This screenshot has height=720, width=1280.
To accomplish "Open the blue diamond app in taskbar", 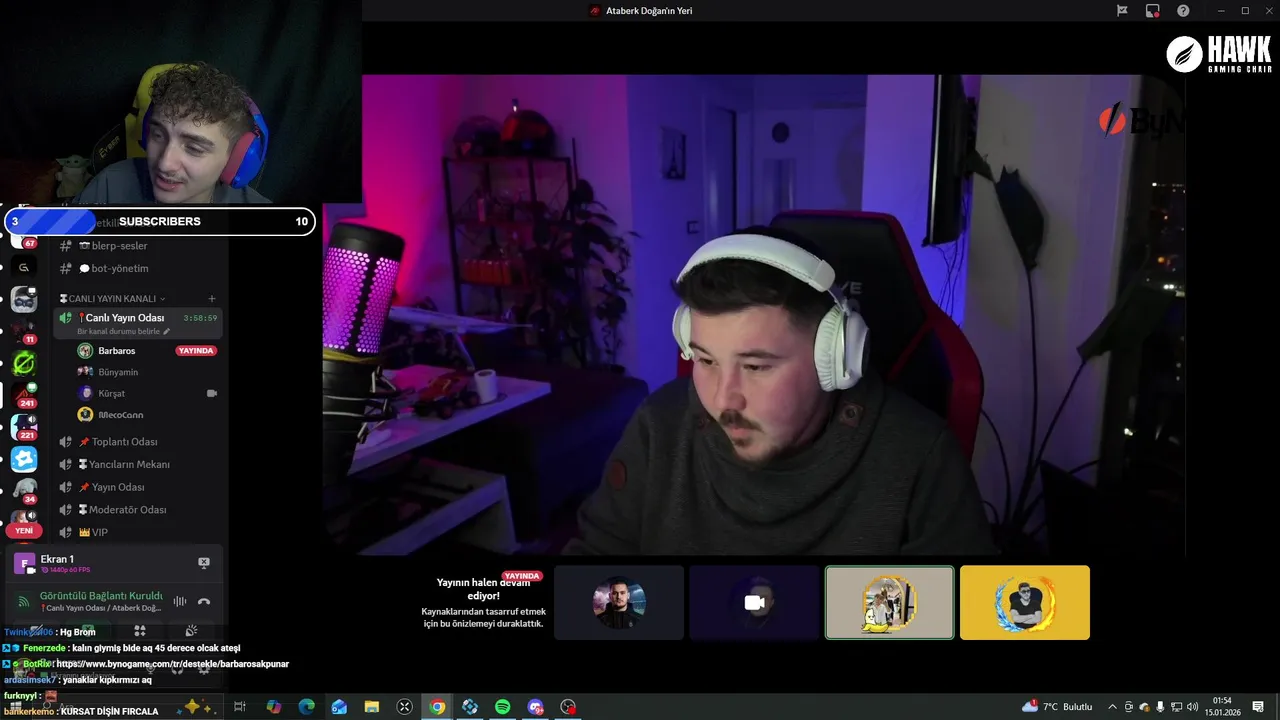I will click(470, 707).
